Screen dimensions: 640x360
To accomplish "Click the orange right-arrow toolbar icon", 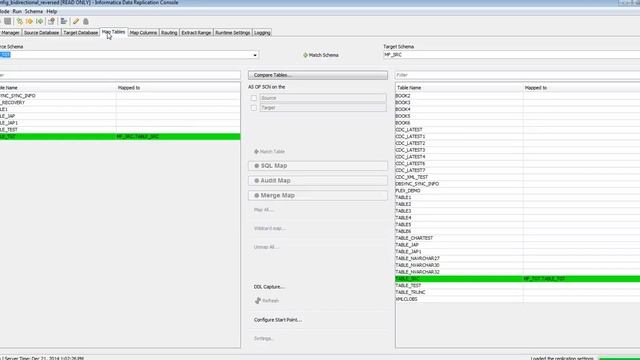I will [x=29, y=21].
